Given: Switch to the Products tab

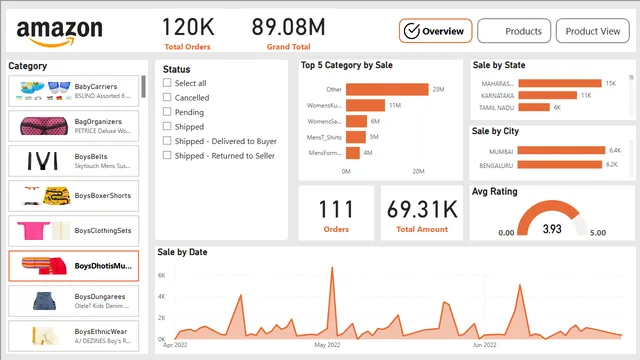Looking at the screenshot, I should tap(514, 31).
